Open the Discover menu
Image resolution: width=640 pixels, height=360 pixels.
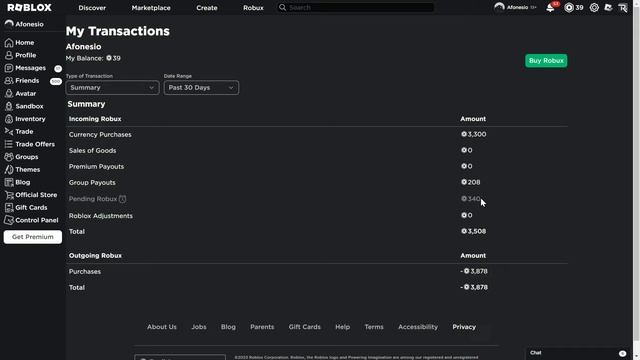pos(92,8)
